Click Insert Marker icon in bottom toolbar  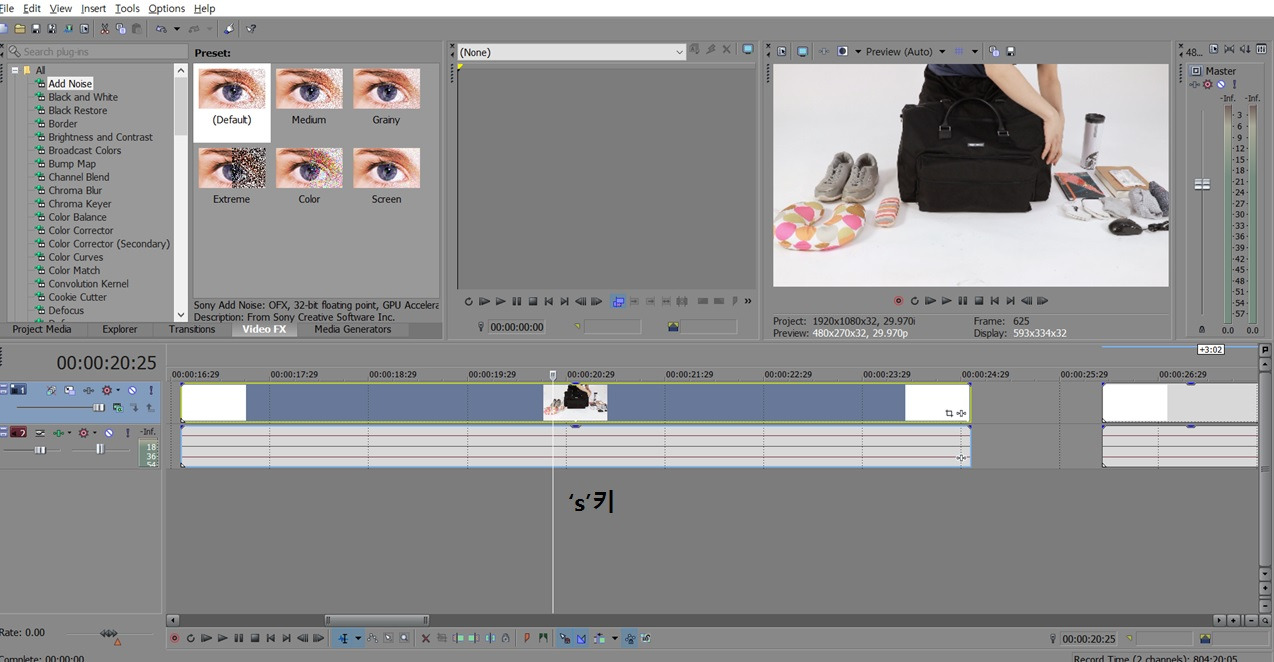point(527,638)
